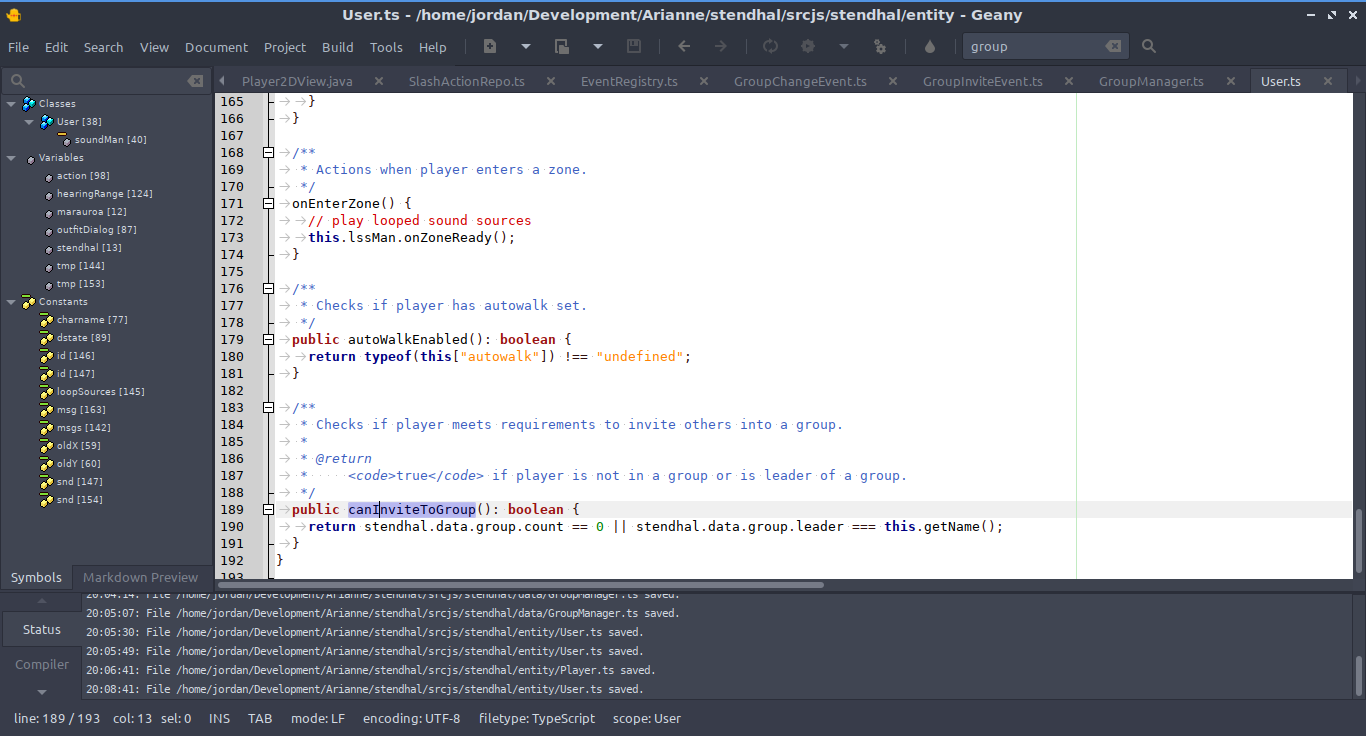Navigate forward with the right arrow icon
This screenshot has width=1366, height=736.
[720, 46]
